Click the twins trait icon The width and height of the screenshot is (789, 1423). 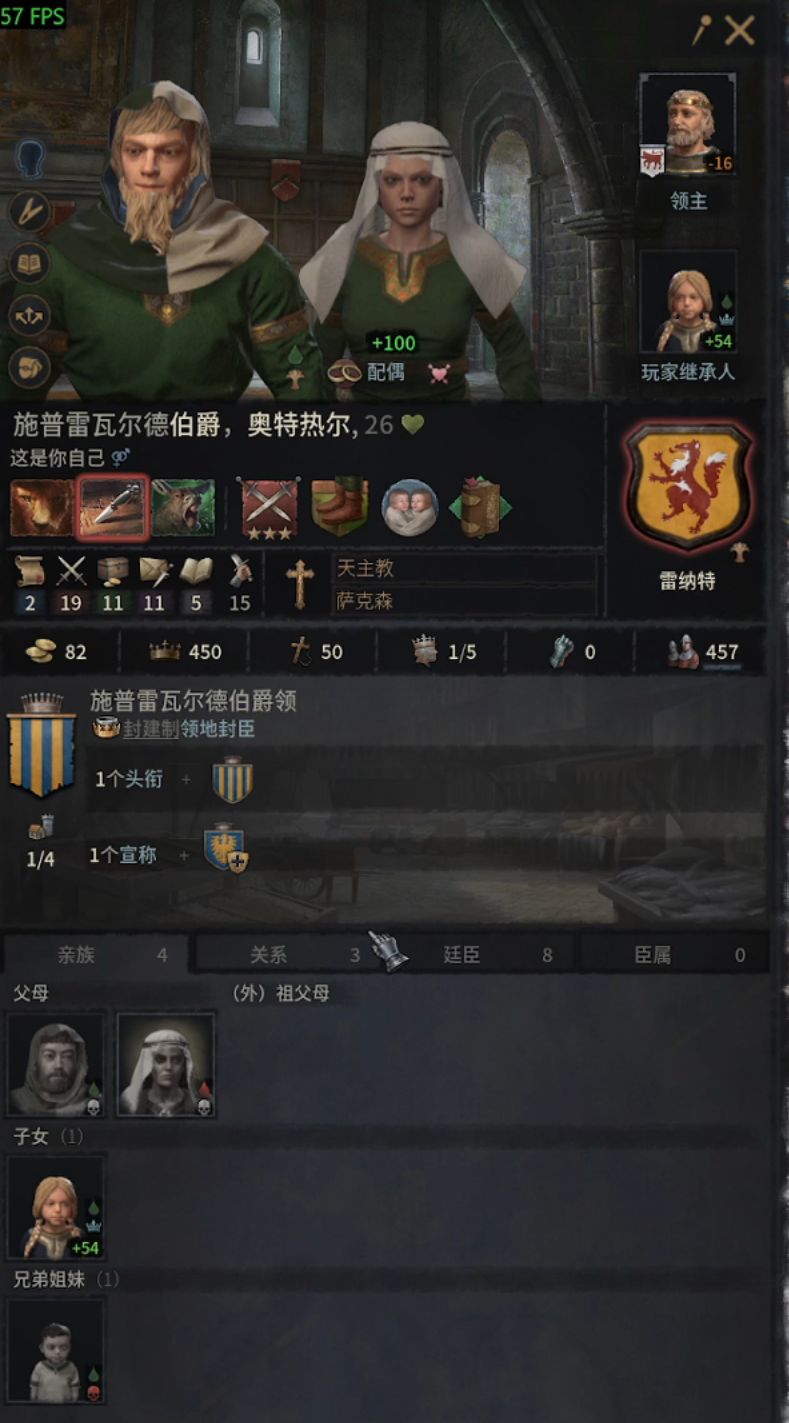[x=409, y=507]
